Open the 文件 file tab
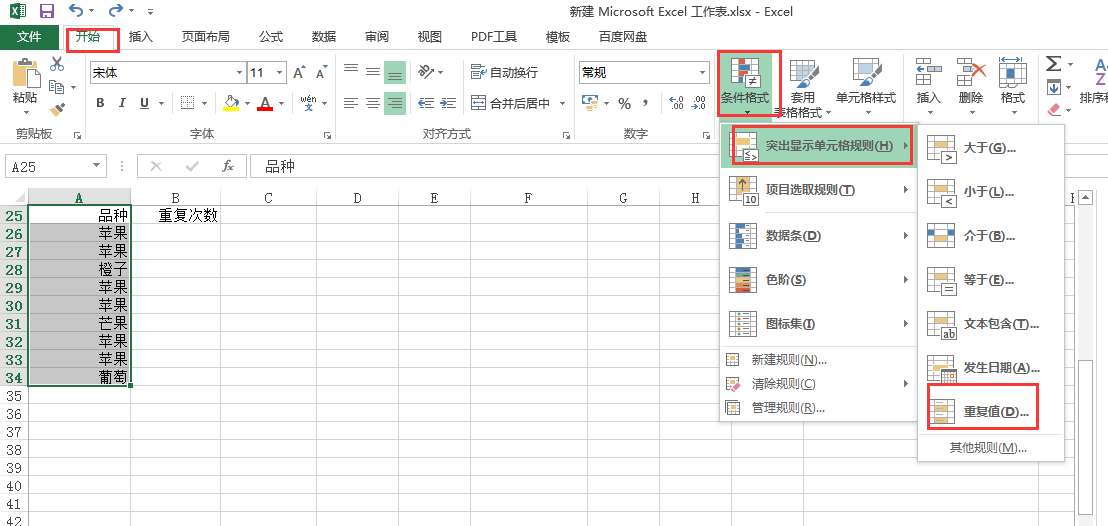Screen dimensions: 1108x526 [29, 37]
